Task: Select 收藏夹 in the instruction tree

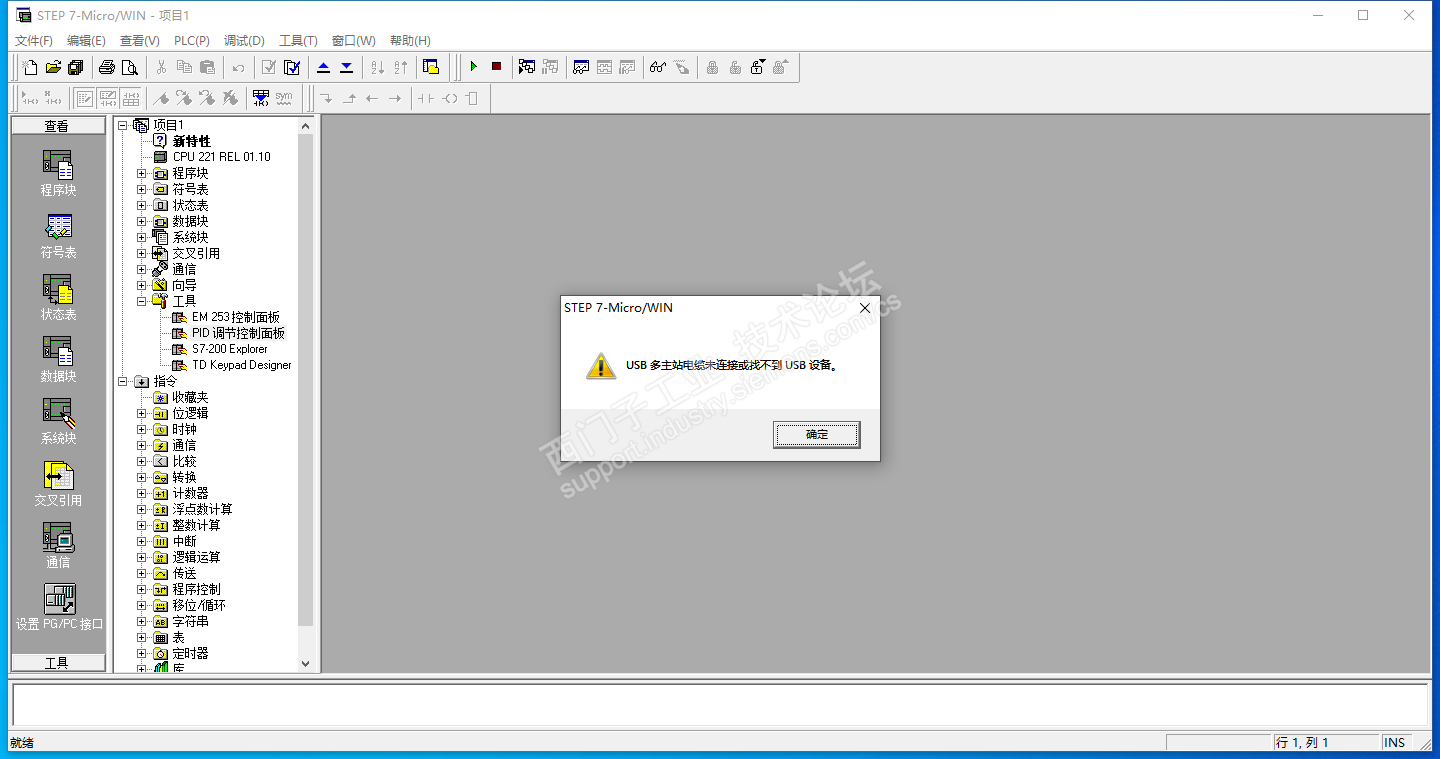Action: pos(190,397)
